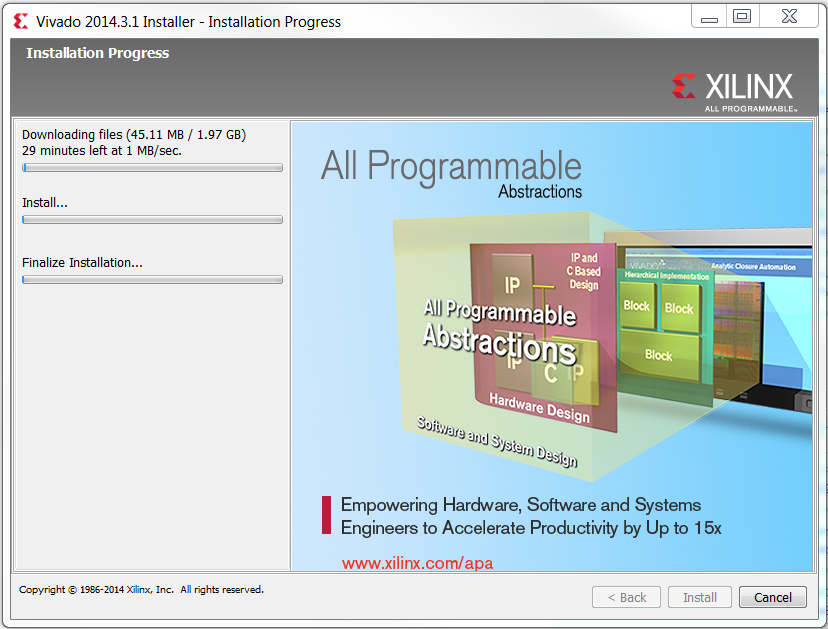Click the 'IP and C Based Design' label
This screenshot has height=629, width=828.
[584, 271]
